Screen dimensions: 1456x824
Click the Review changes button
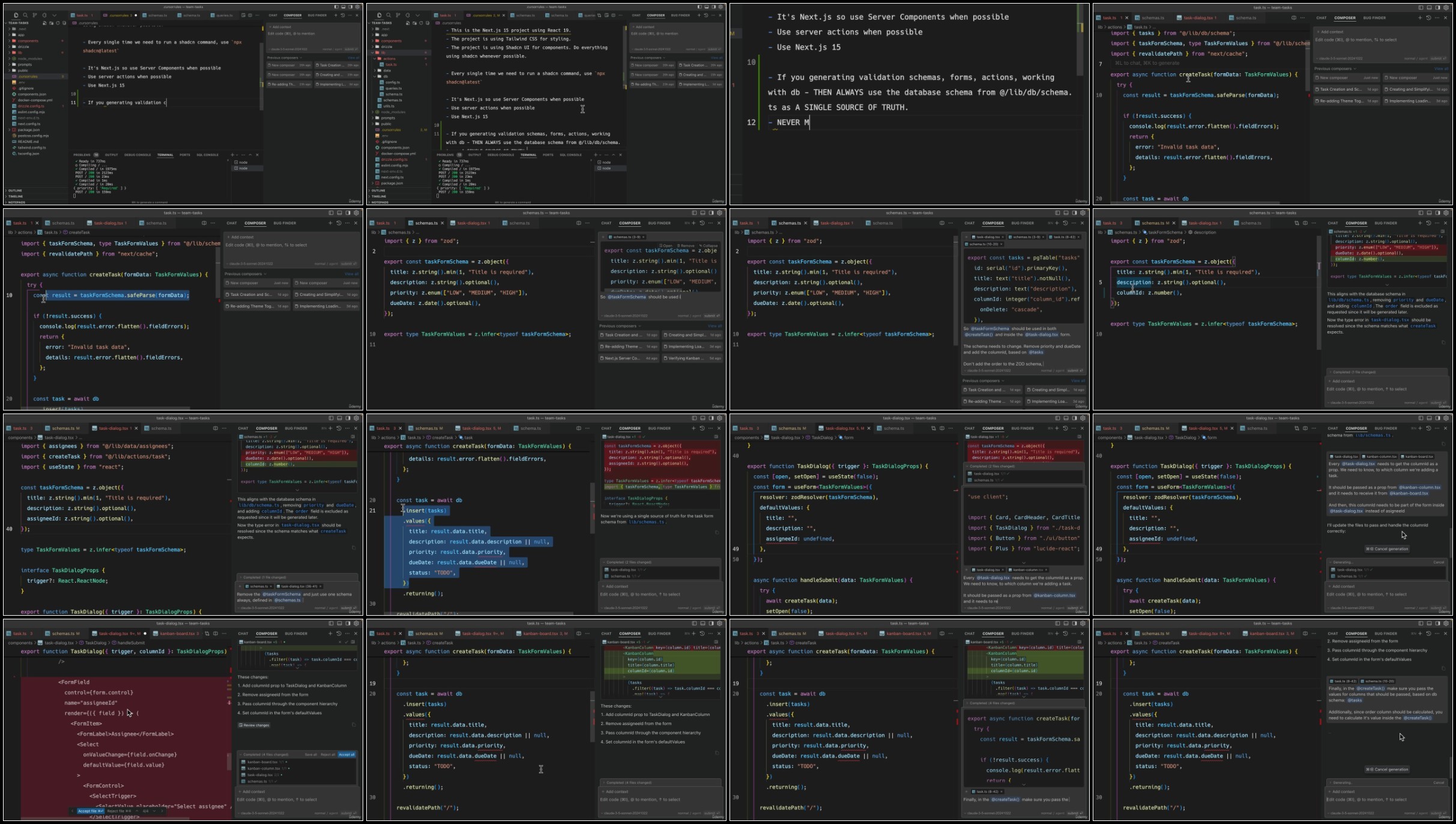coord(255,725)
